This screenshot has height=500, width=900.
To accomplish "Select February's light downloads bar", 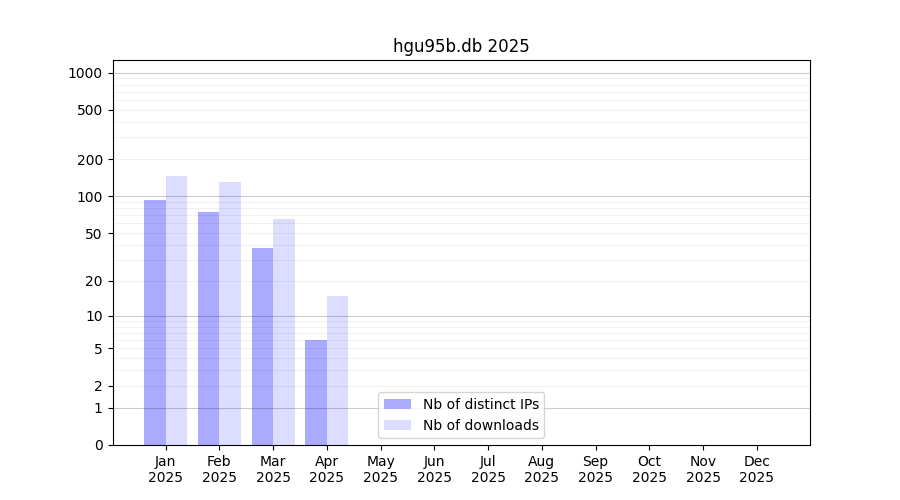I will point(230,313).
